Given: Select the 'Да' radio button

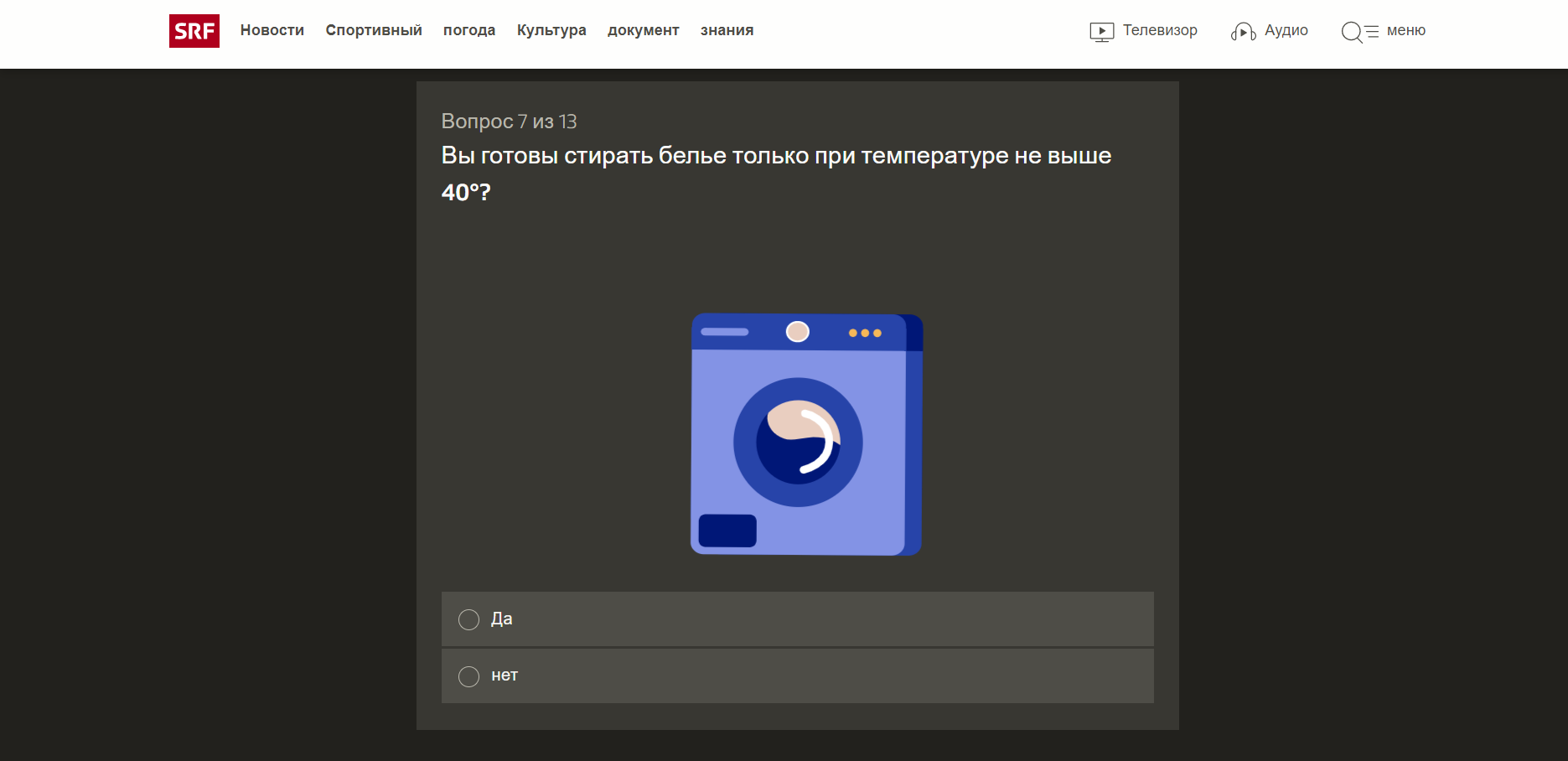Looking at the screenshot, I should (x=468, y=619).
